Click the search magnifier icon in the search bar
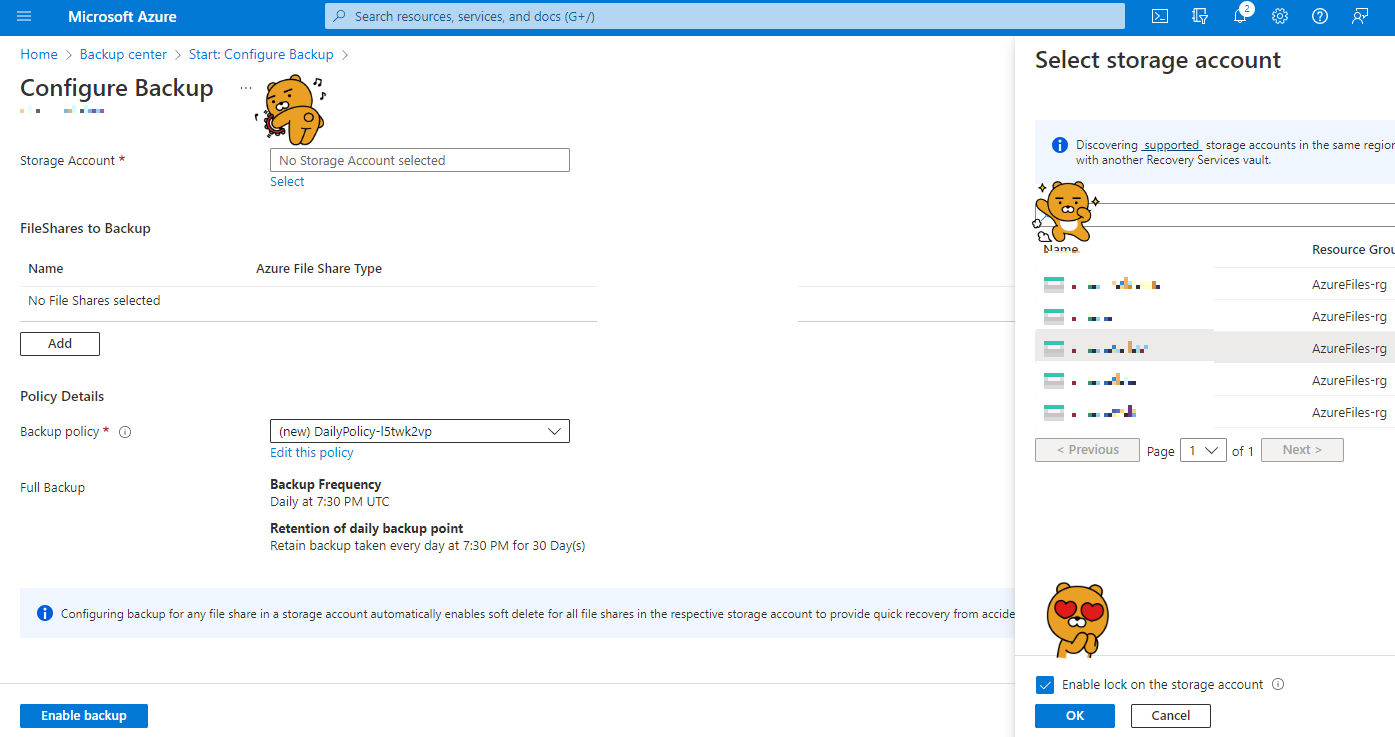This screenshot has width=1395, height=737. (x=340, y=17)
